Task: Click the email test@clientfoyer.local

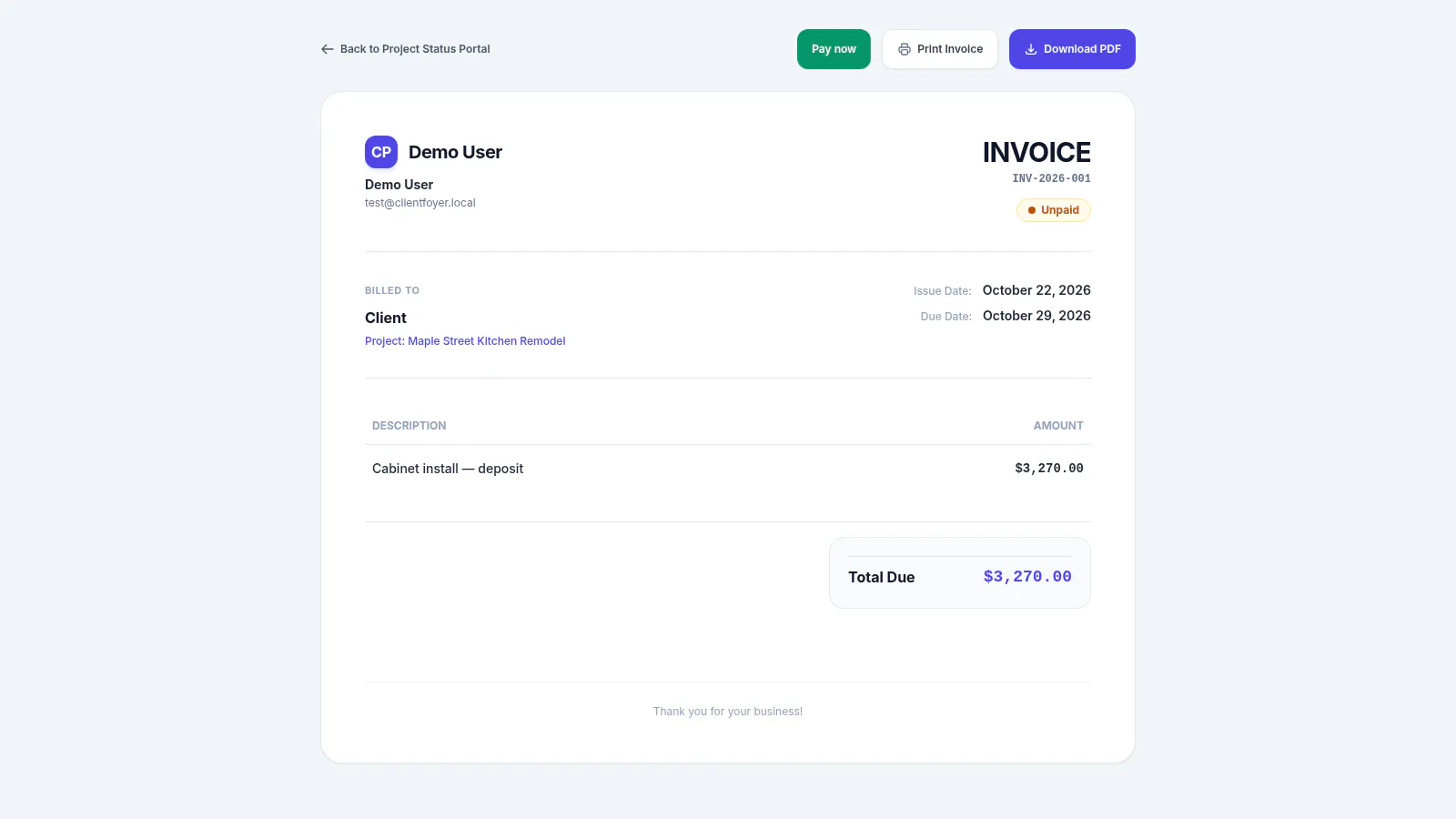Action: (x=420, y=203)
